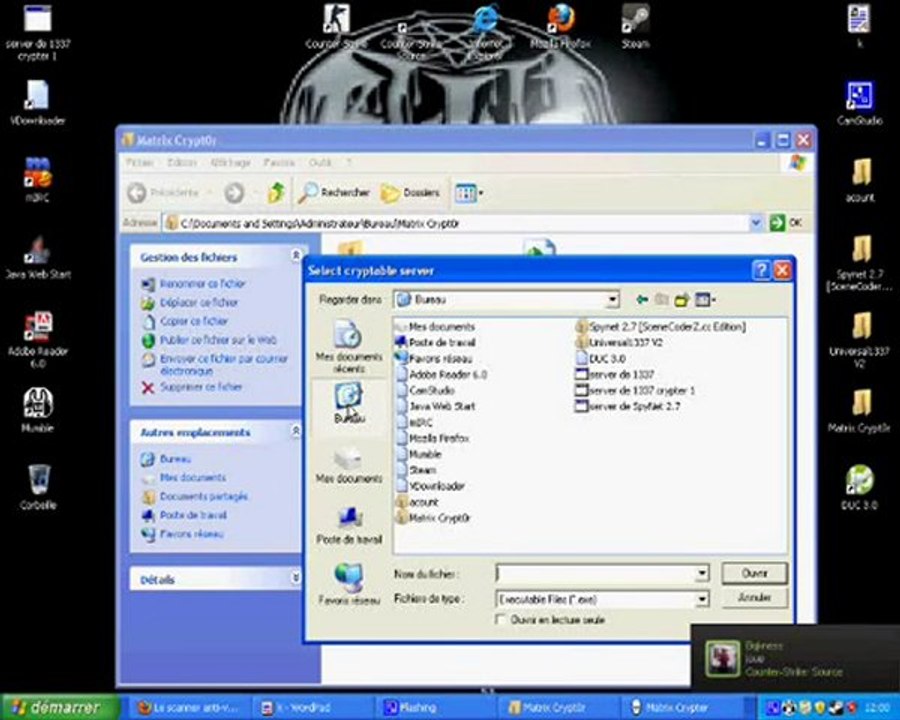
Task: Open Adobe Reader 6.0 desktop icon
Action: pos(38,339)
